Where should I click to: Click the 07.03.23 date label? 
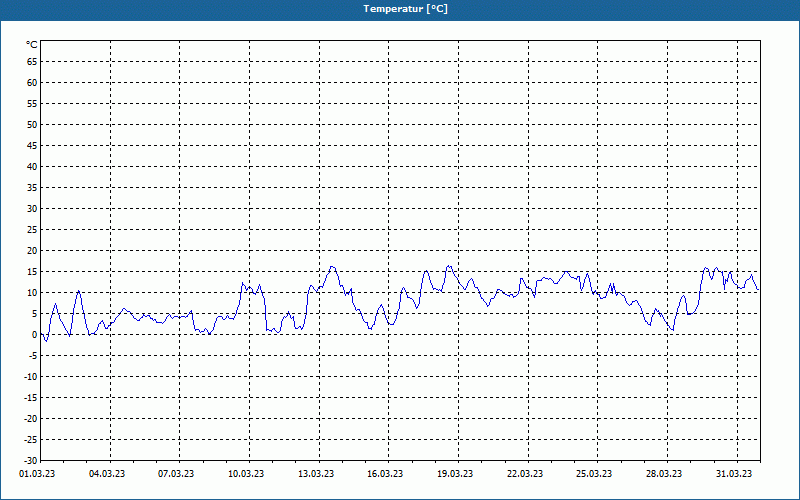click(x=176, y=473)
